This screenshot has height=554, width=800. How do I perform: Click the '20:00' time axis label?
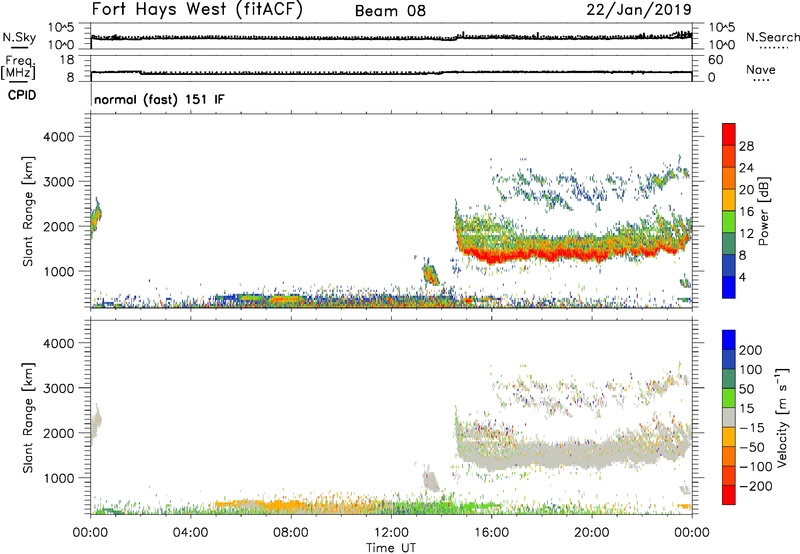pyautogui.click(x=591, y=533)
